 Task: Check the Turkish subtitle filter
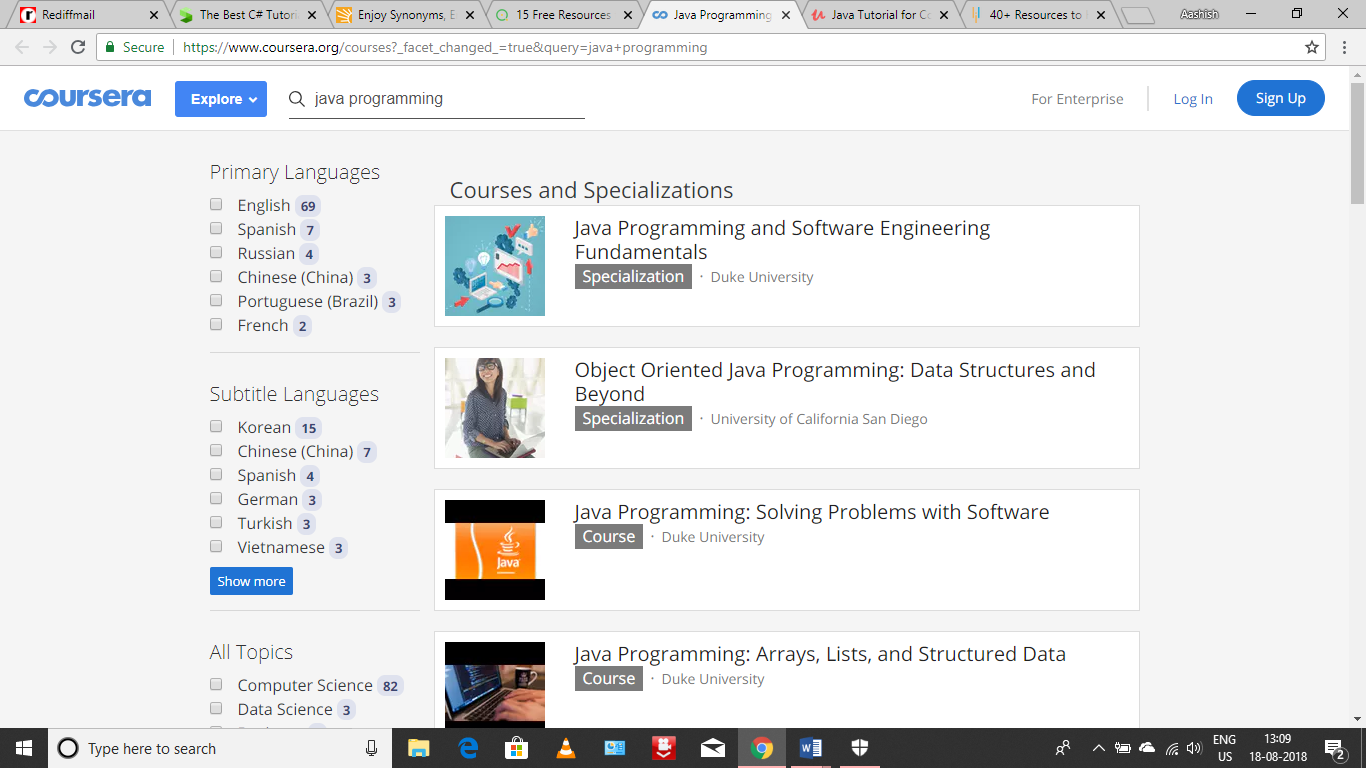[x=216, y=522]
